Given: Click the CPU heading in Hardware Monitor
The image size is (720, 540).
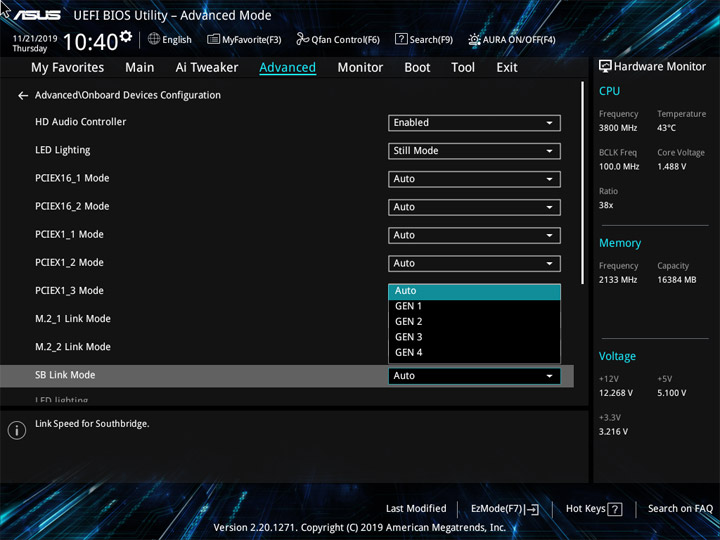Looking at the screenshot, I should (609, 91).
